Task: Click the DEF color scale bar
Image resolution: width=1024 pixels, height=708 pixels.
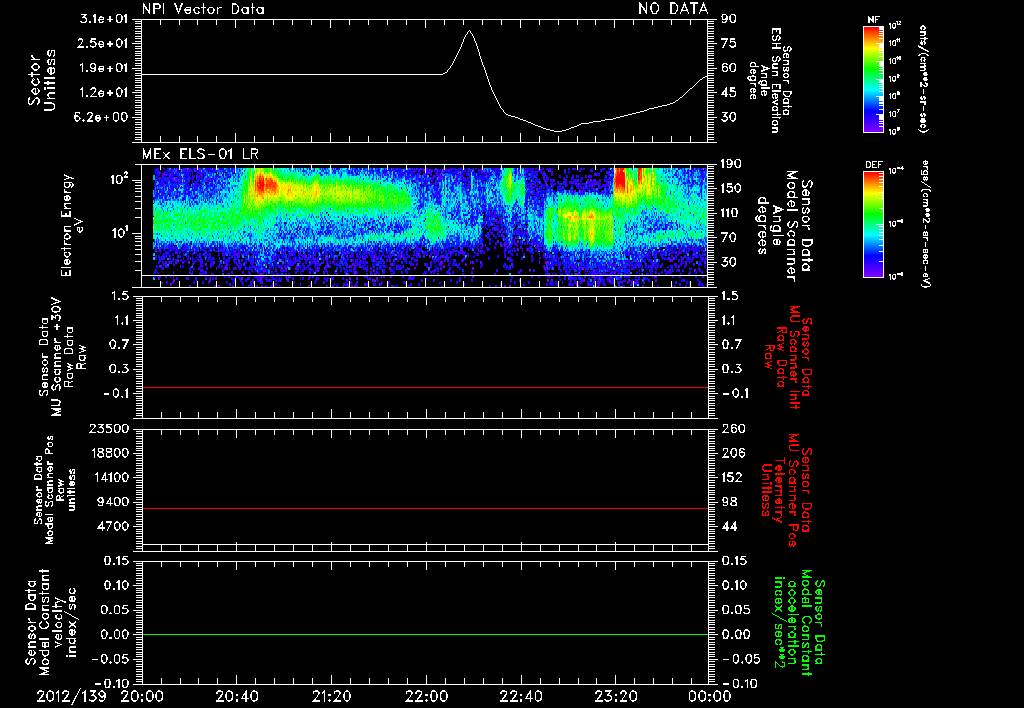Action: pyautogui.click(x=873, y=224)
